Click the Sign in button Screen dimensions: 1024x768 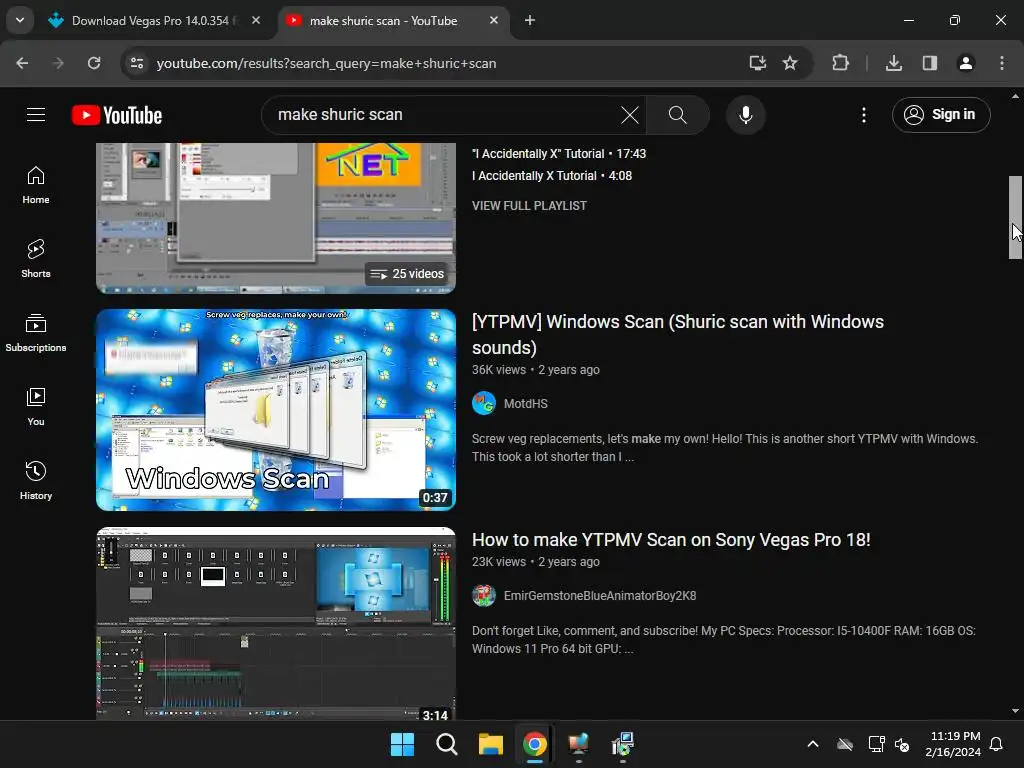(x=941, y=115)
